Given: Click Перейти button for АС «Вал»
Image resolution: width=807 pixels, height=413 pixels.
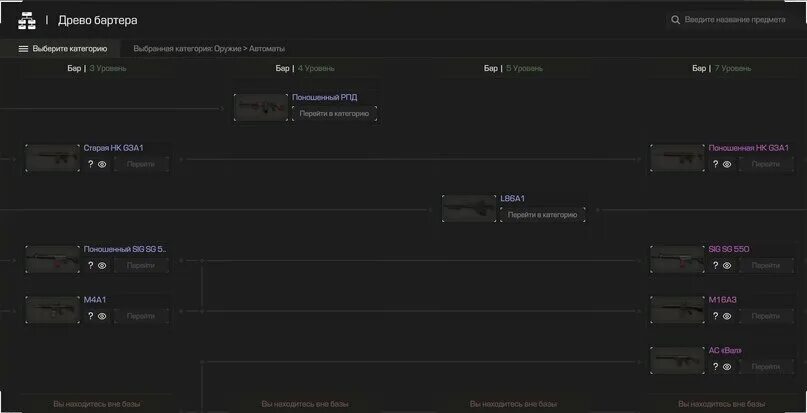Looking at the screenshot, I should (766, 367).
